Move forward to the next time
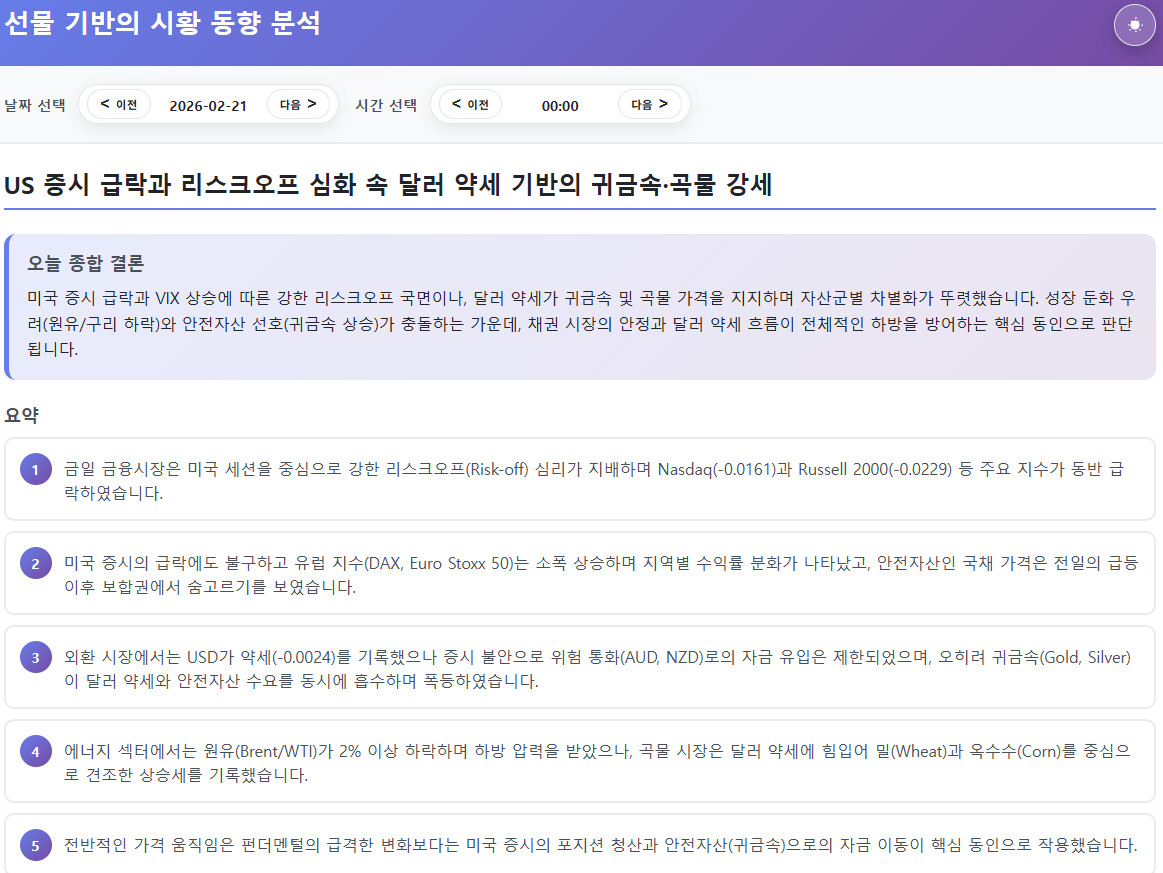 click(649, 104)
